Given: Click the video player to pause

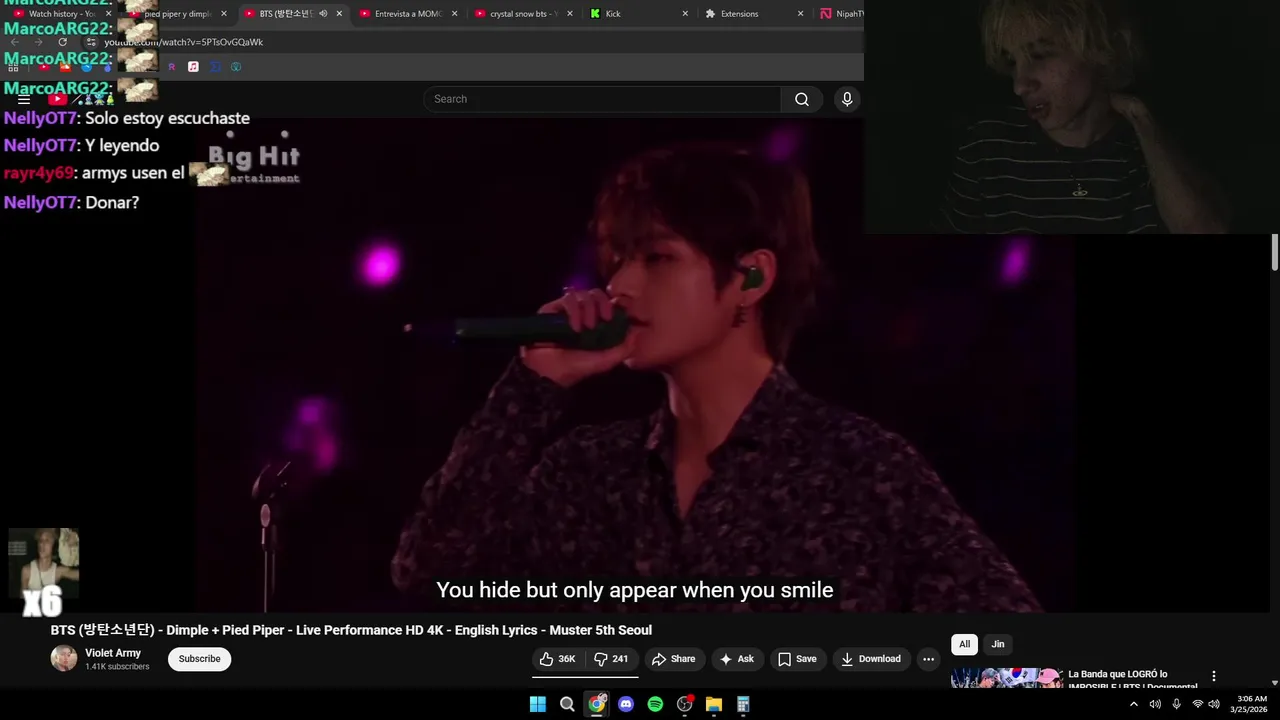Looking at the screenshot, I should (635, 365).
